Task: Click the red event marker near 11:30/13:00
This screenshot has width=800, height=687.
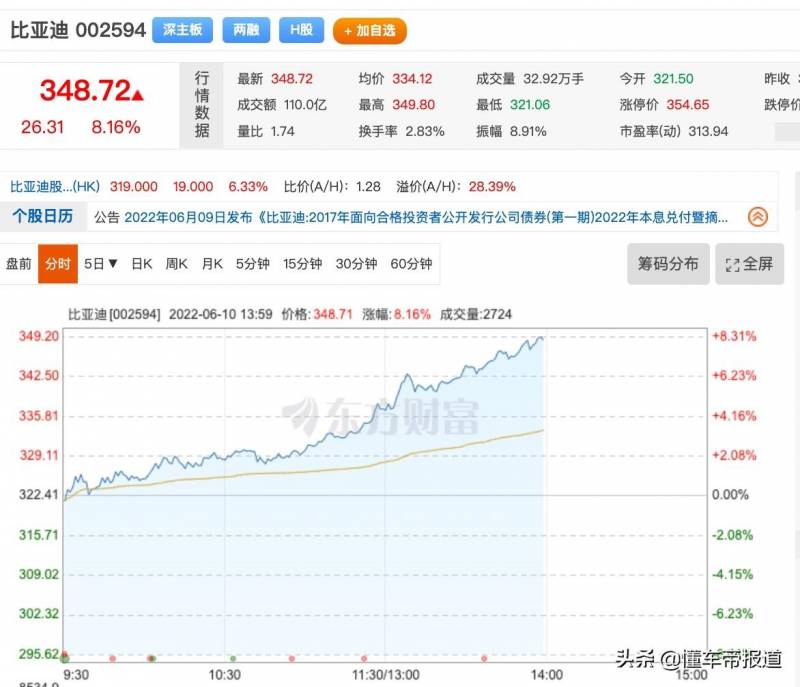Action: pos(364,658)
